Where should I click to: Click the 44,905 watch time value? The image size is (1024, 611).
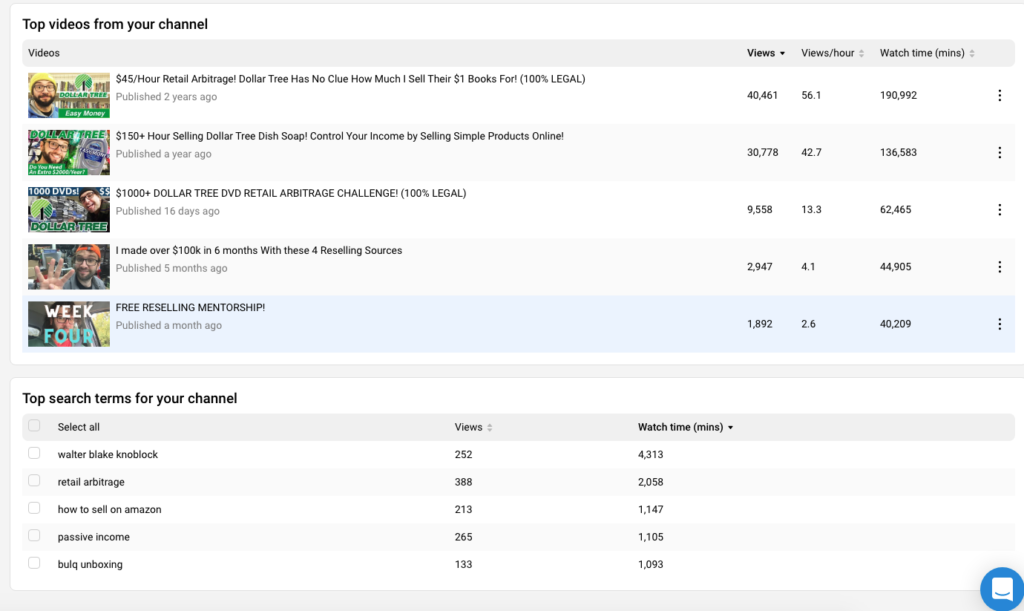tap(895, 267)
